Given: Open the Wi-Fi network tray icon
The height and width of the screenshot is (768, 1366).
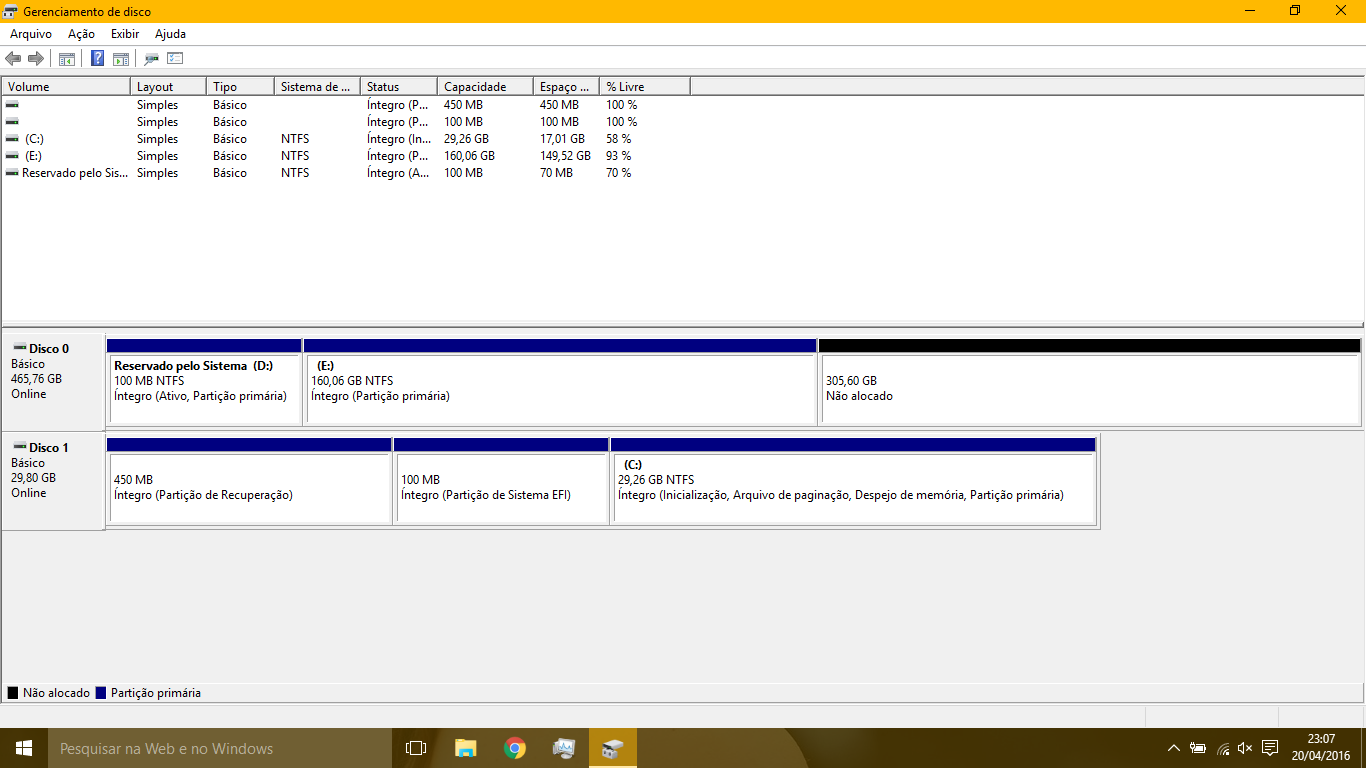Looking at the screenshot, I should click(x=1222, y=748).
